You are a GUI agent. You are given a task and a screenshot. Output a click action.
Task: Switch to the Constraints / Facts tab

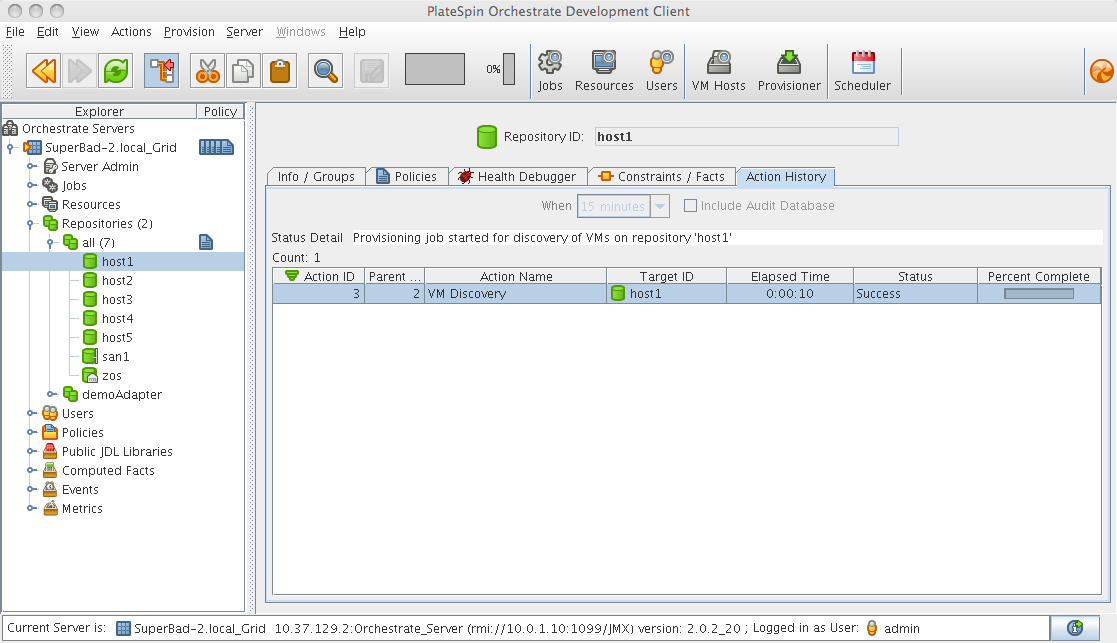point(663,177)
